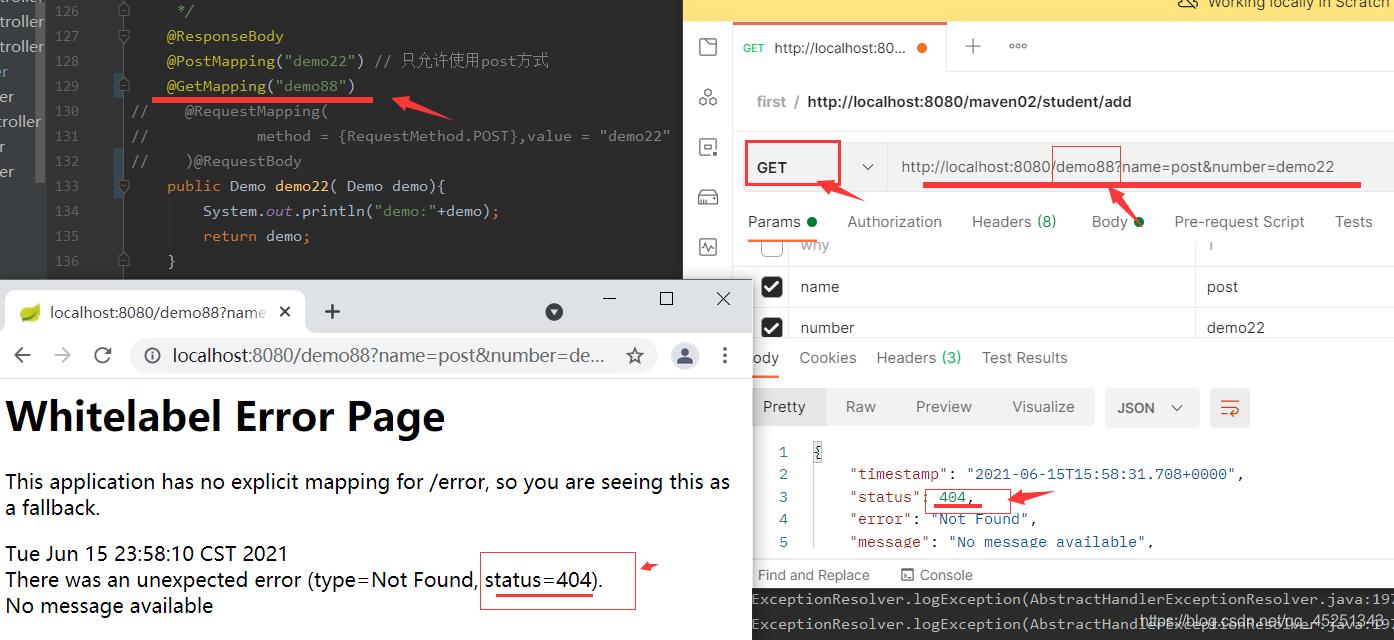Open the Test Results tab
1394x640 pixels.
[x=1024, y=358]
